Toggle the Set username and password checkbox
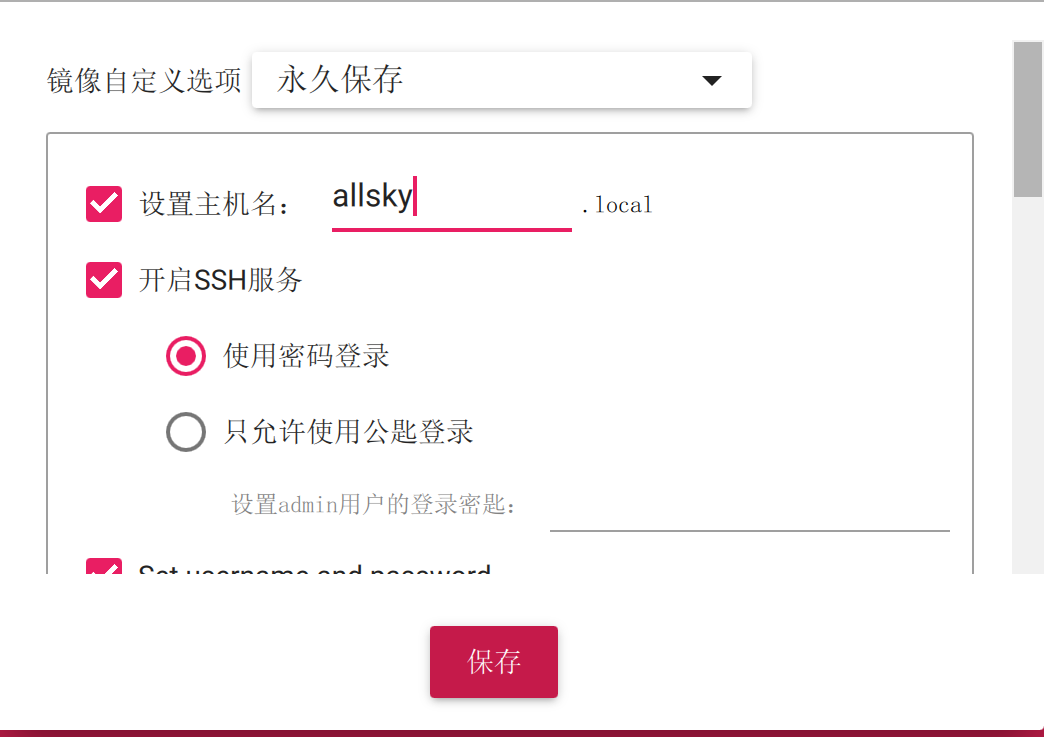 coord(104,567)
